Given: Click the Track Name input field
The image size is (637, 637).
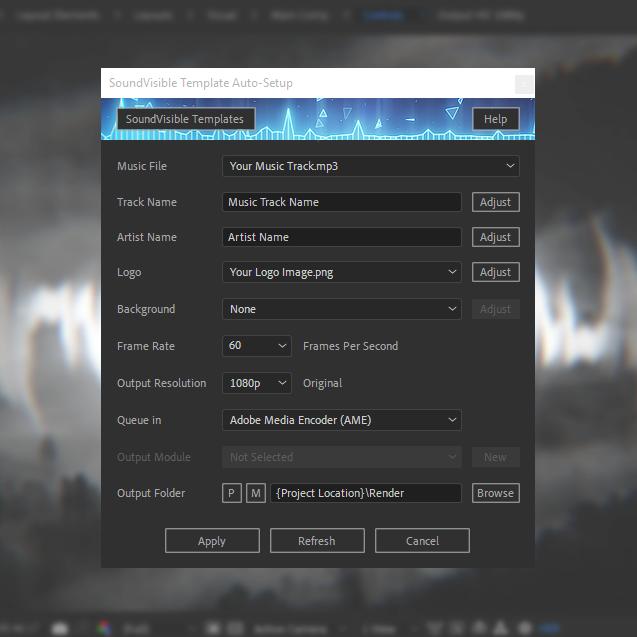Looking at the screenshot, I should [342, 202].
